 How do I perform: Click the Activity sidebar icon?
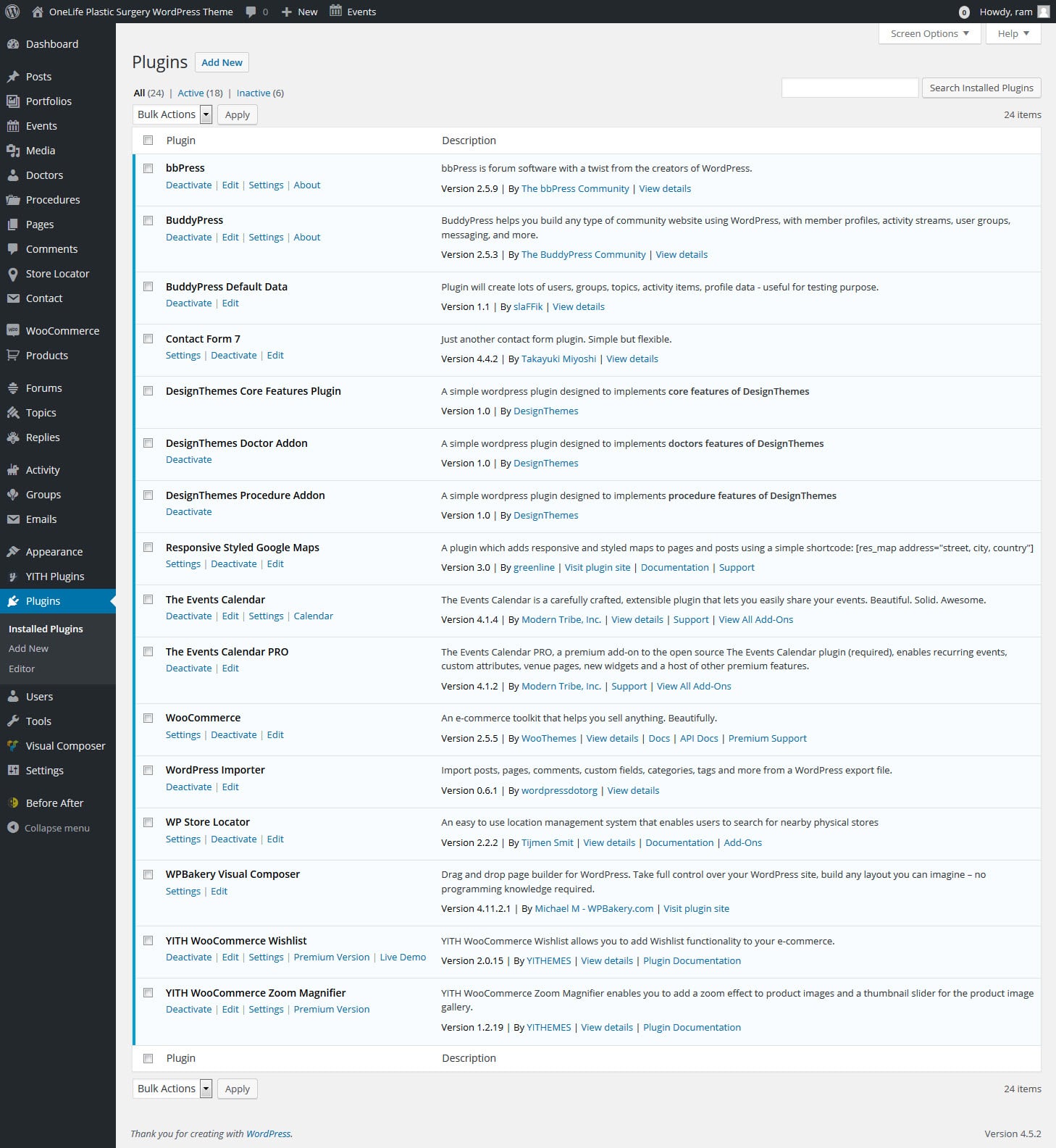[x=13, y=470]
